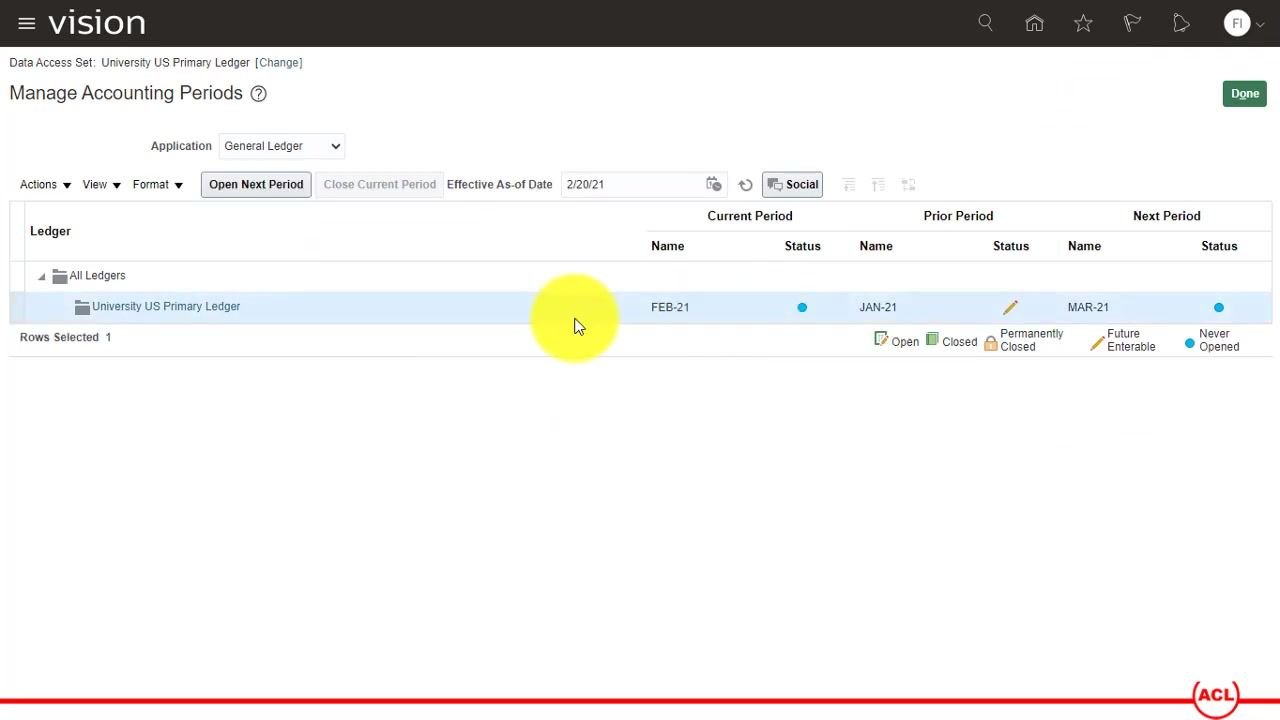
Task: Click the Never Opened legend entry
Action: click(1212, 340)
